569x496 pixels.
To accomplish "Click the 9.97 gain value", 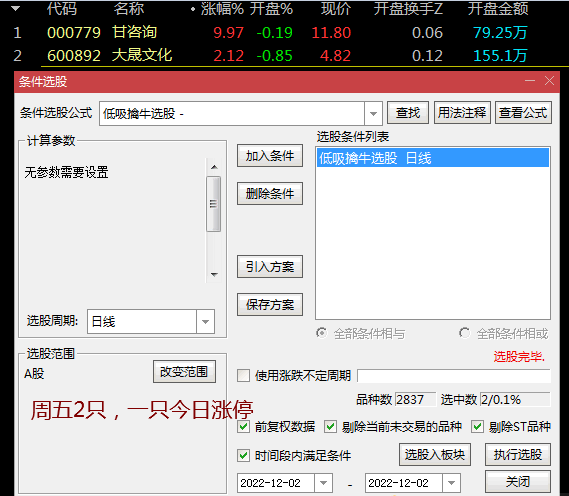I will pos(228,33).
